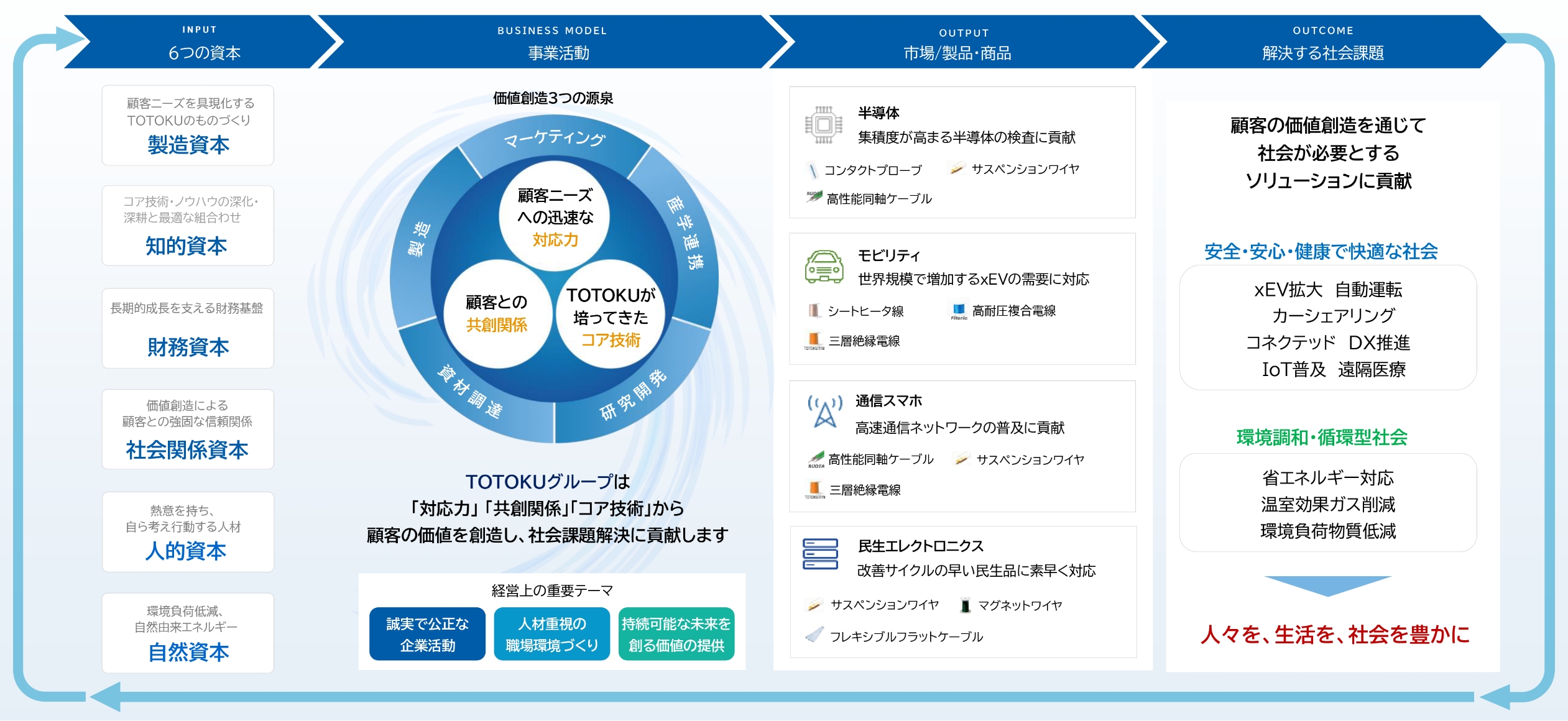Click the 三層絶縁電線 icon in the モビリティ box
1568x721 pixels.
[814, 341]
